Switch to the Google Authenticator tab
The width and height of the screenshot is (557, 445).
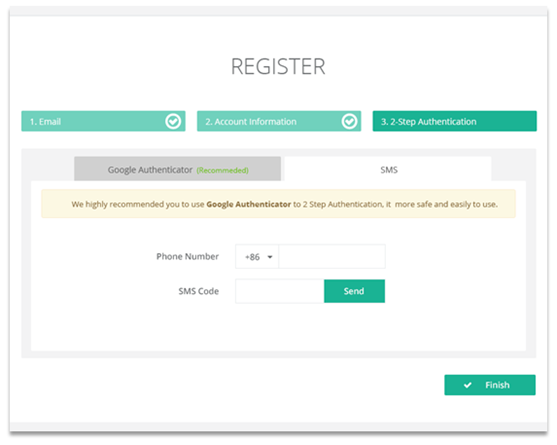(x=178, y=169)
